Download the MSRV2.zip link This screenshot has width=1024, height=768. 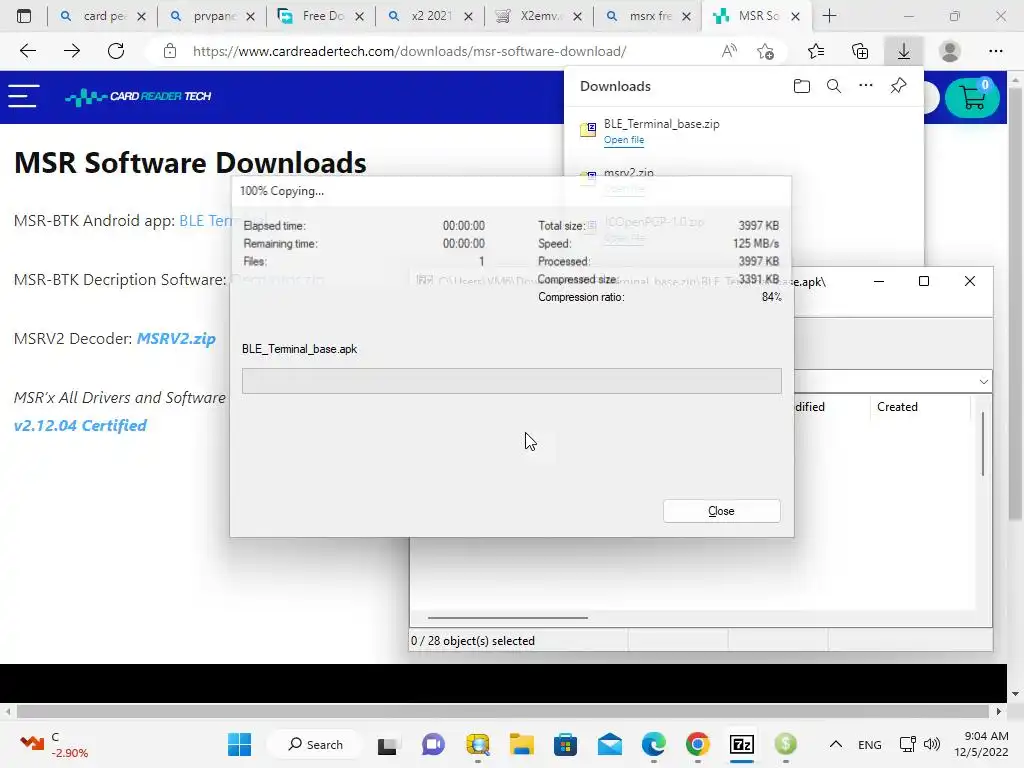click(x=176, y=338)
